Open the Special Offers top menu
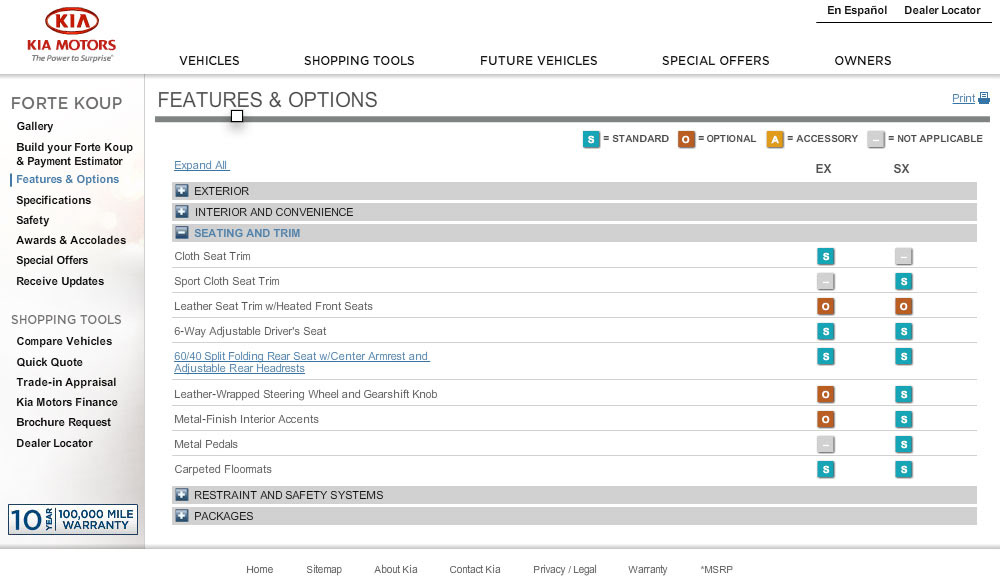 pos(716,61)
